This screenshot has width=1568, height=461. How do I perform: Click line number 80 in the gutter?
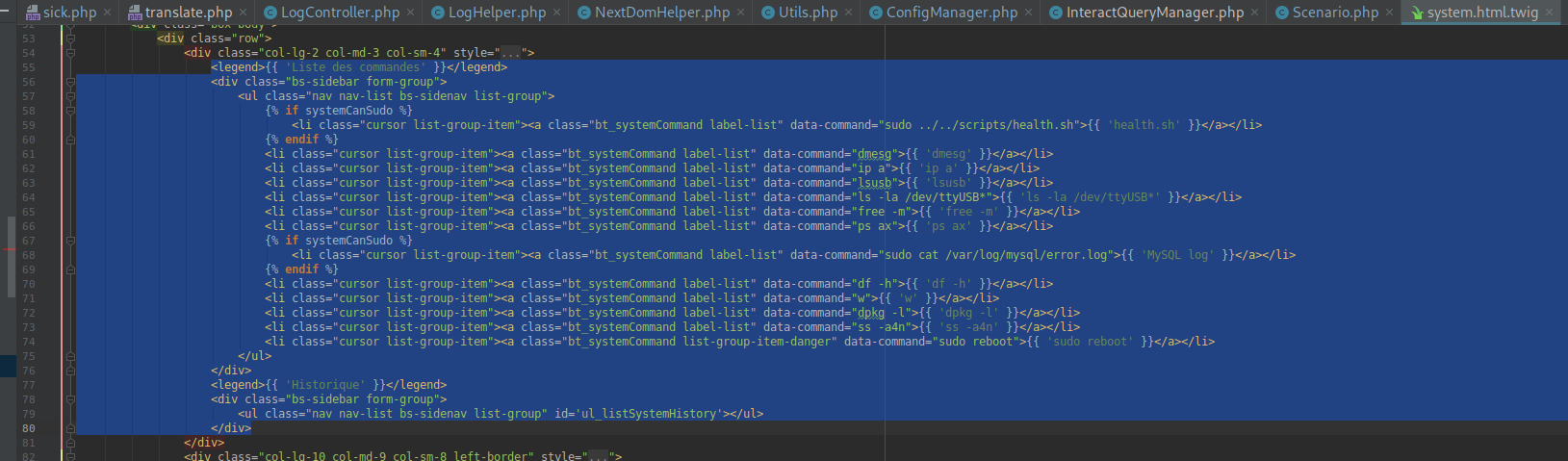28,428
